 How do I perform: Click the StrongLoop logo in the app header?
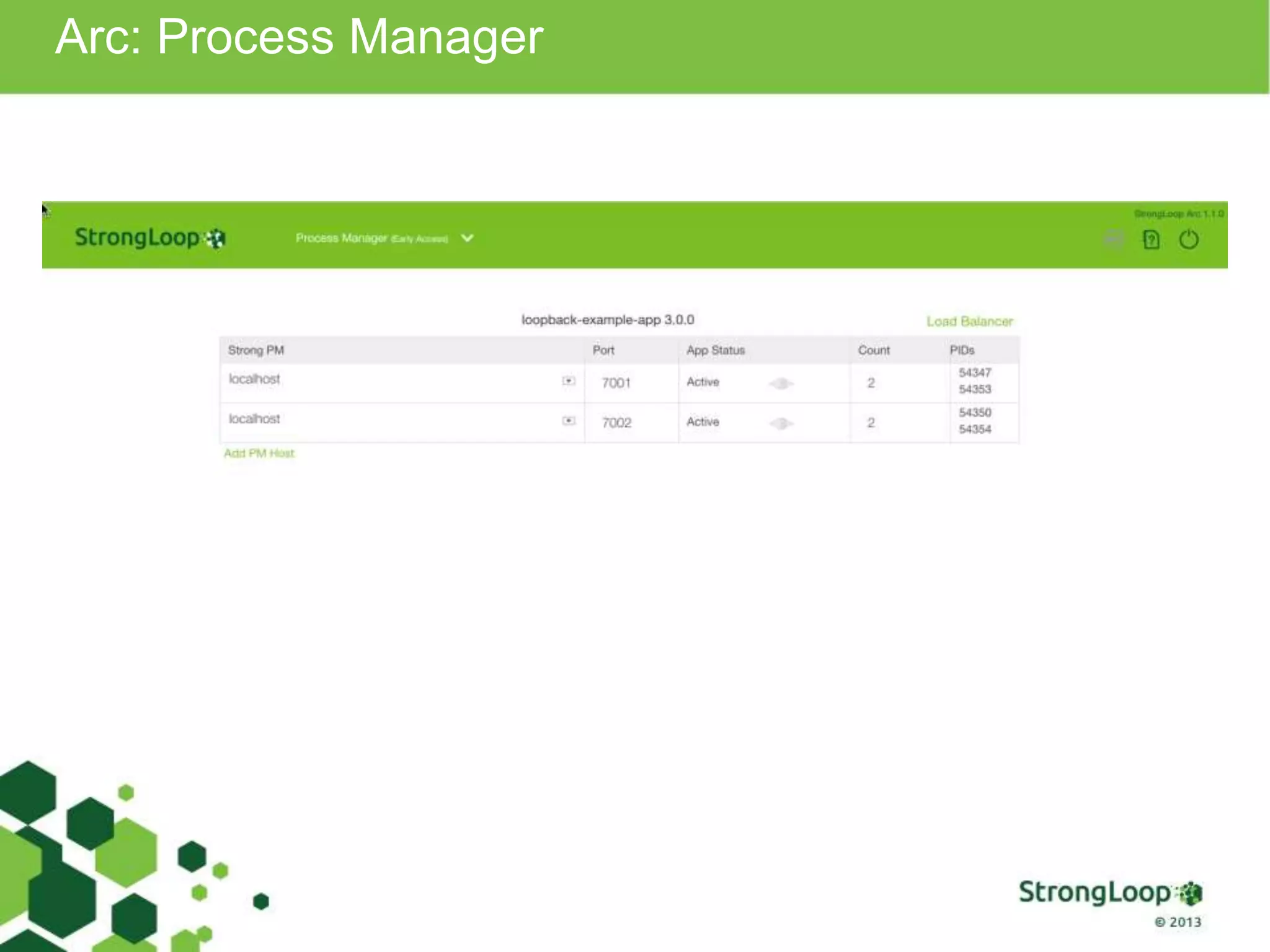pyautogui.click(x=150, y=238)
